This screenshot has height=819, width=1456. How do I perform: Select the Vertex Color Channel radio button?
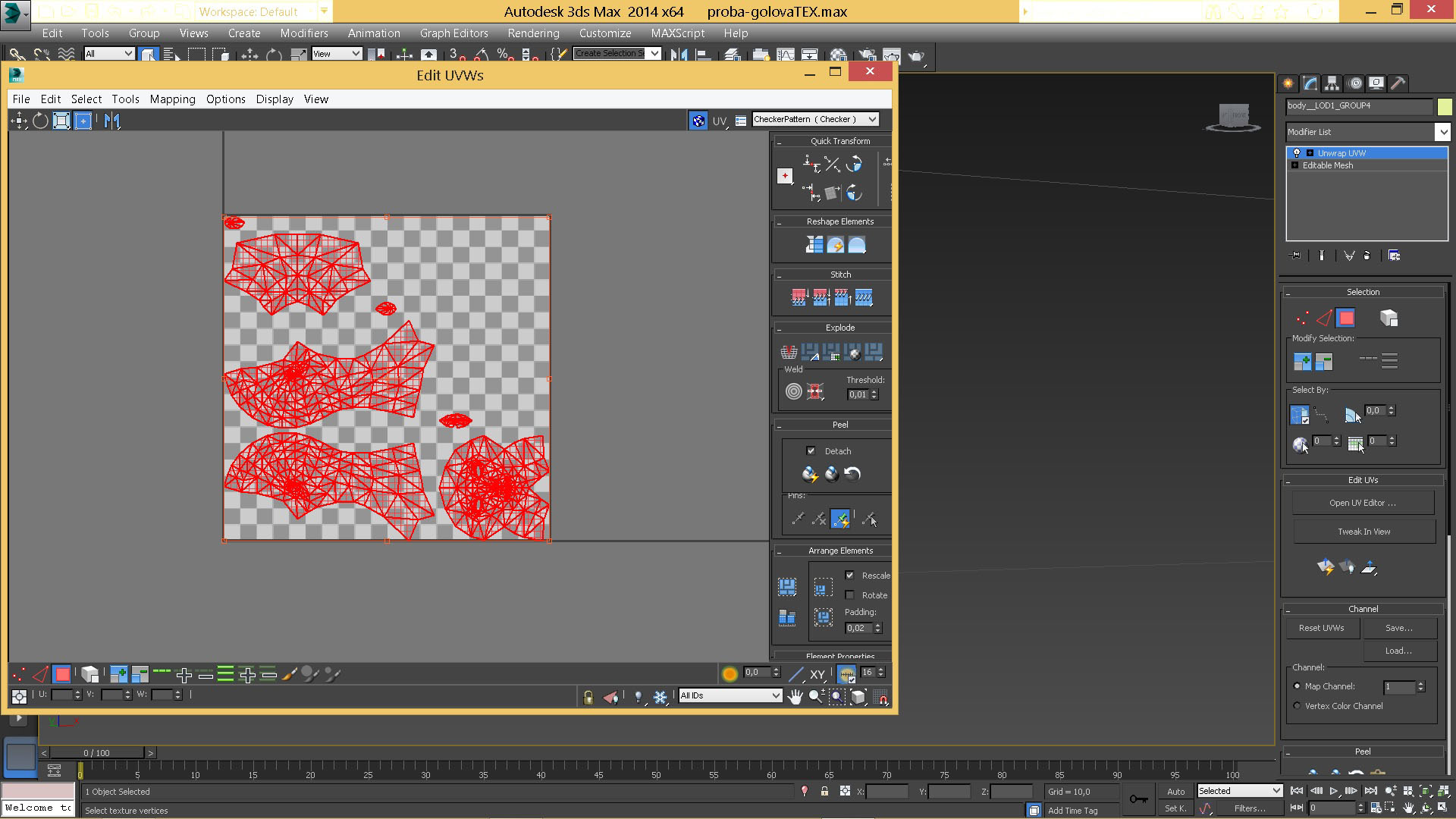point(1297,706)
